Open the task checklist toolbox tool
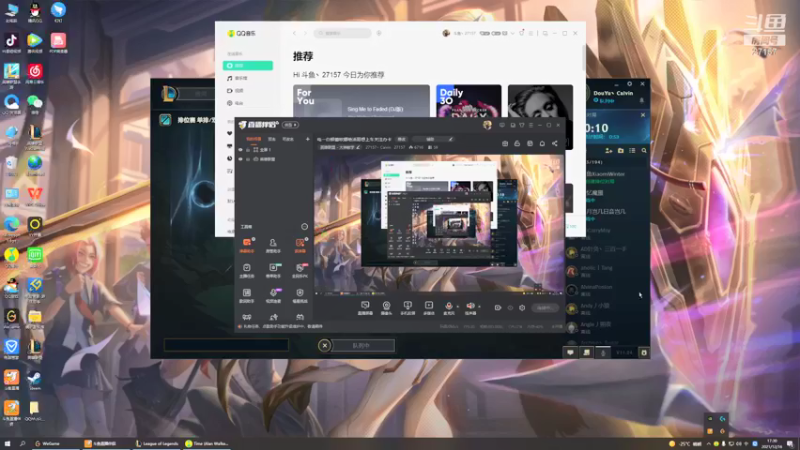800x450 pixels. (x=247, y=270)
